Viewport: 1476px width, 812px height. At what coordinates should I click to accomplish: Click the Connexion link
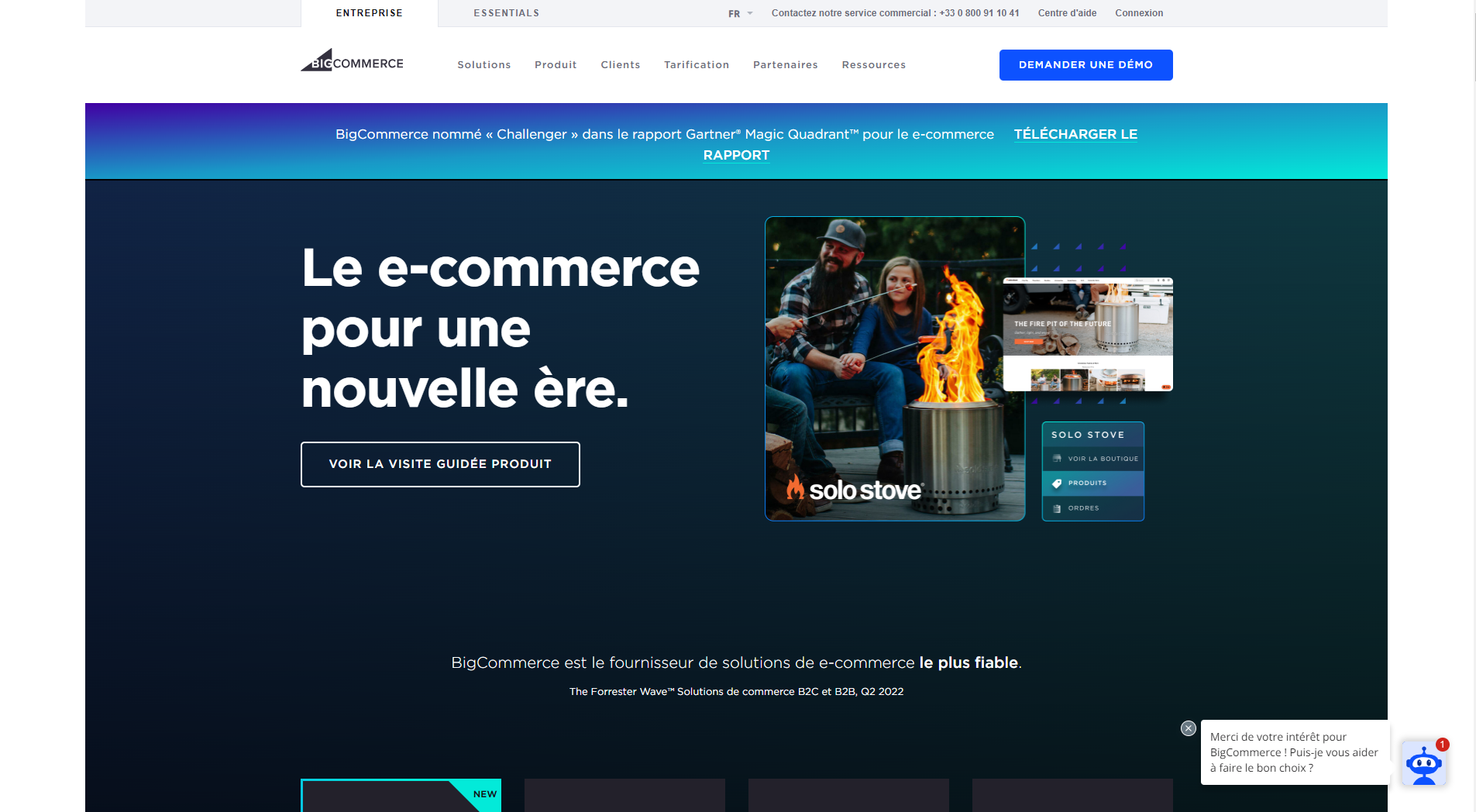[x=1139, y=13]
